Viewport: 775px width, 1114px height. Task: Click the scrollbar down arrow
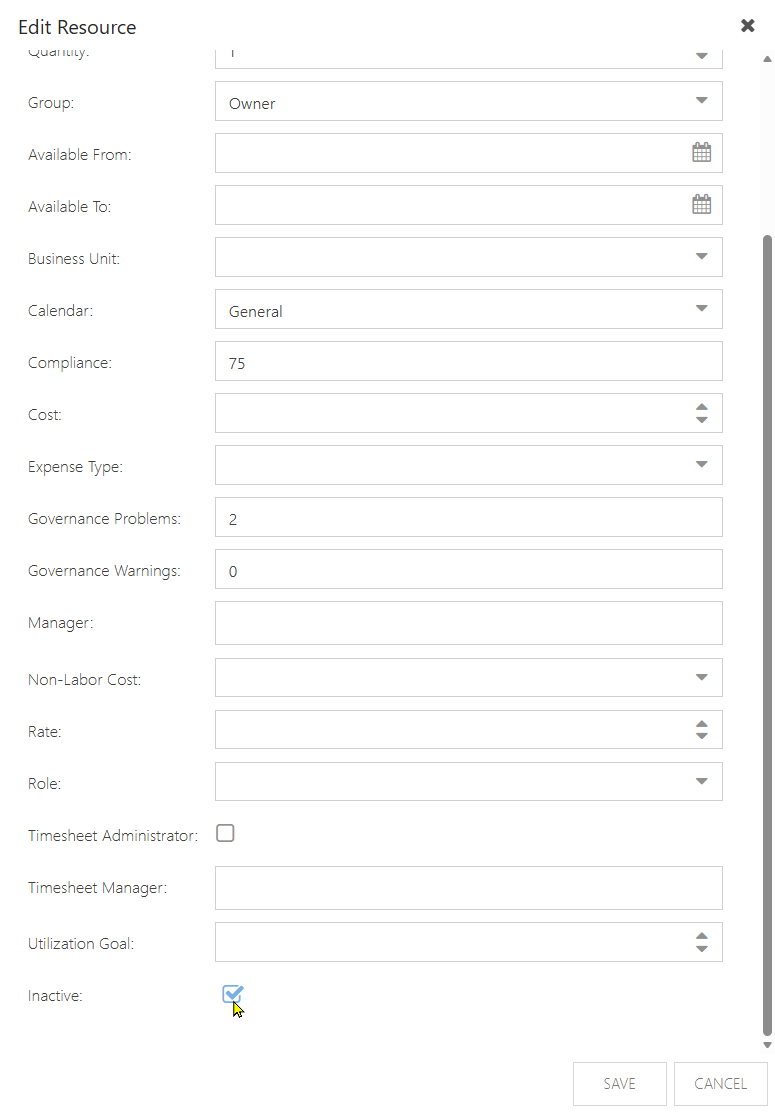pyautogui.click(x=766, y=1045)
